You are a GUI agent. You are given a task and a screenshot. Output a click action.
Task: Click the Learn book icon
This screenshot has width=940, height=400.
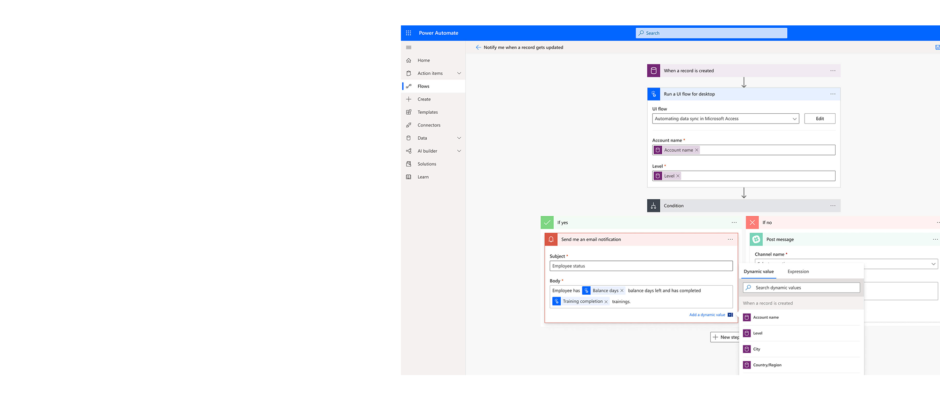409,177
